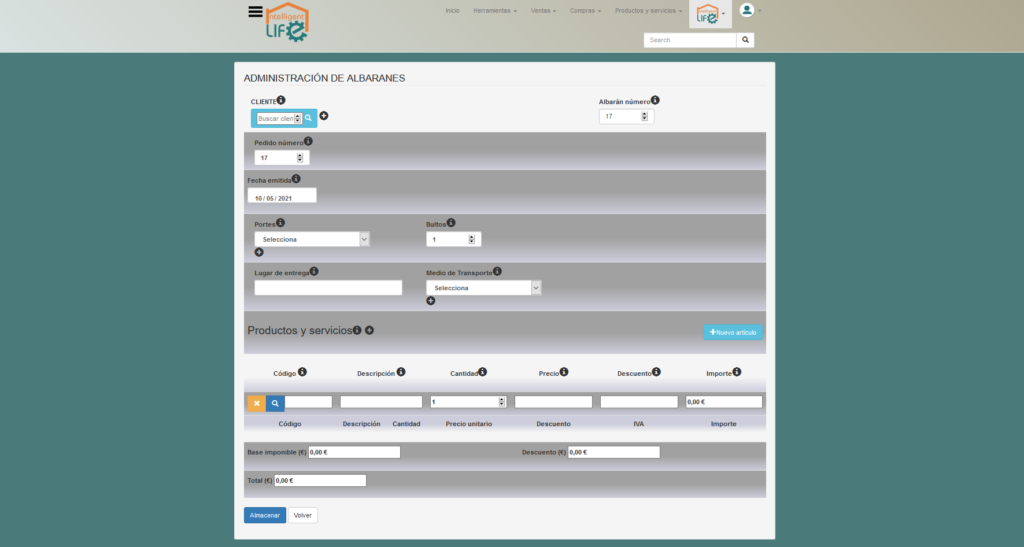Click the Precio unitario column header

click(469, 424)
